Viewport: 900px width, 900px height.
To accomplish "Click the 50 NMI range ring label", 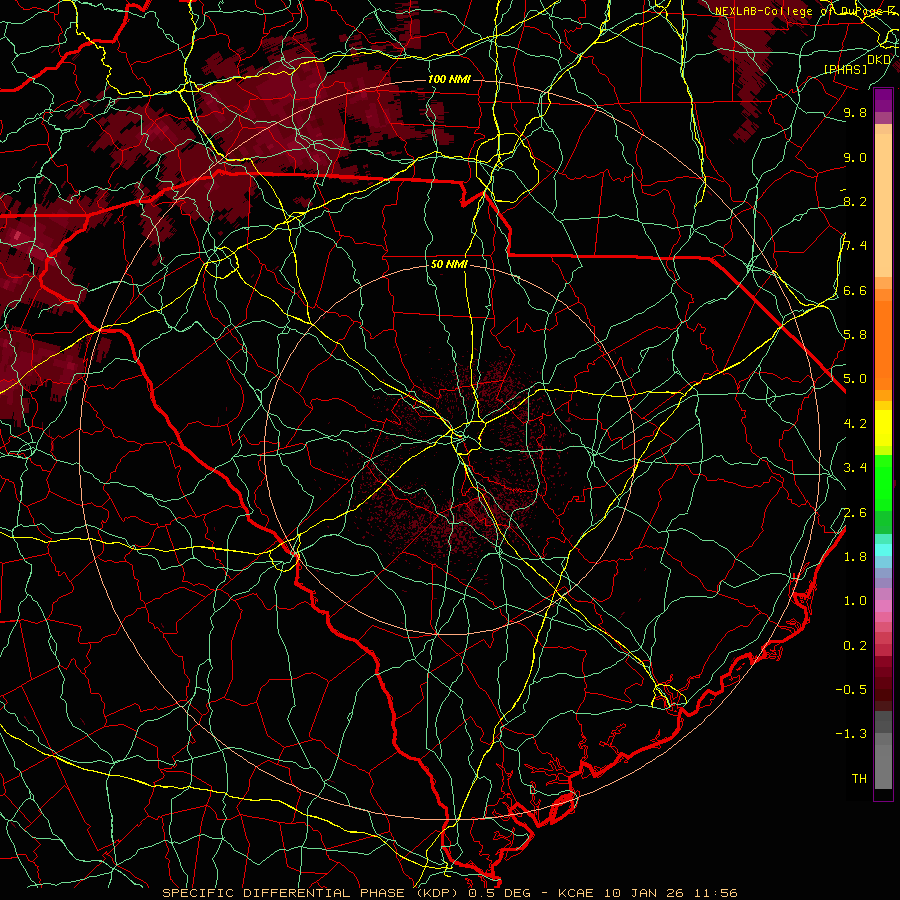I will tap(449, 264).
